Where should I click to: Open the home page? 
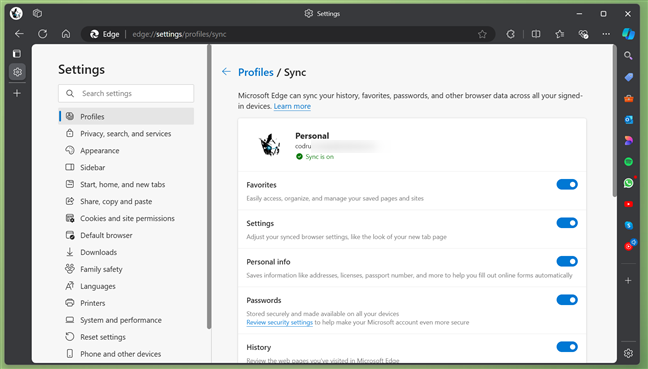(x=66, y=34)
